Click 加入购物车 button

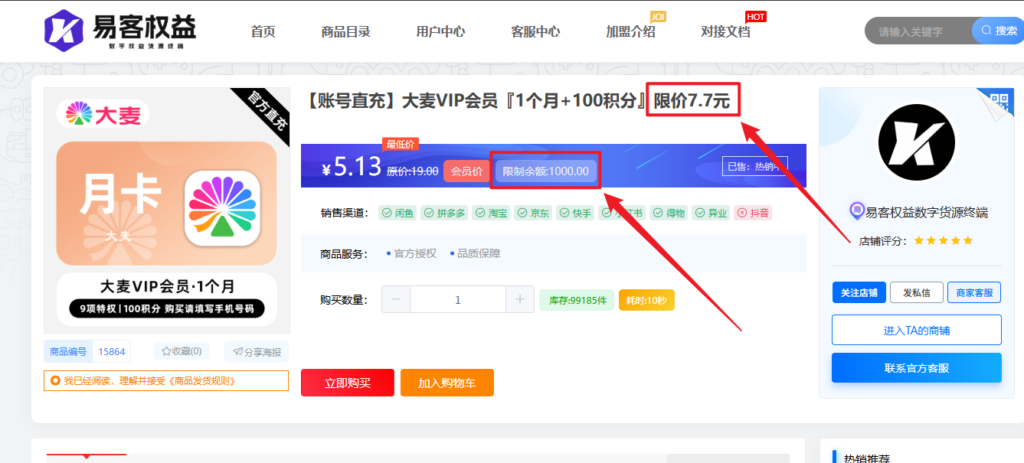point(447,383)
